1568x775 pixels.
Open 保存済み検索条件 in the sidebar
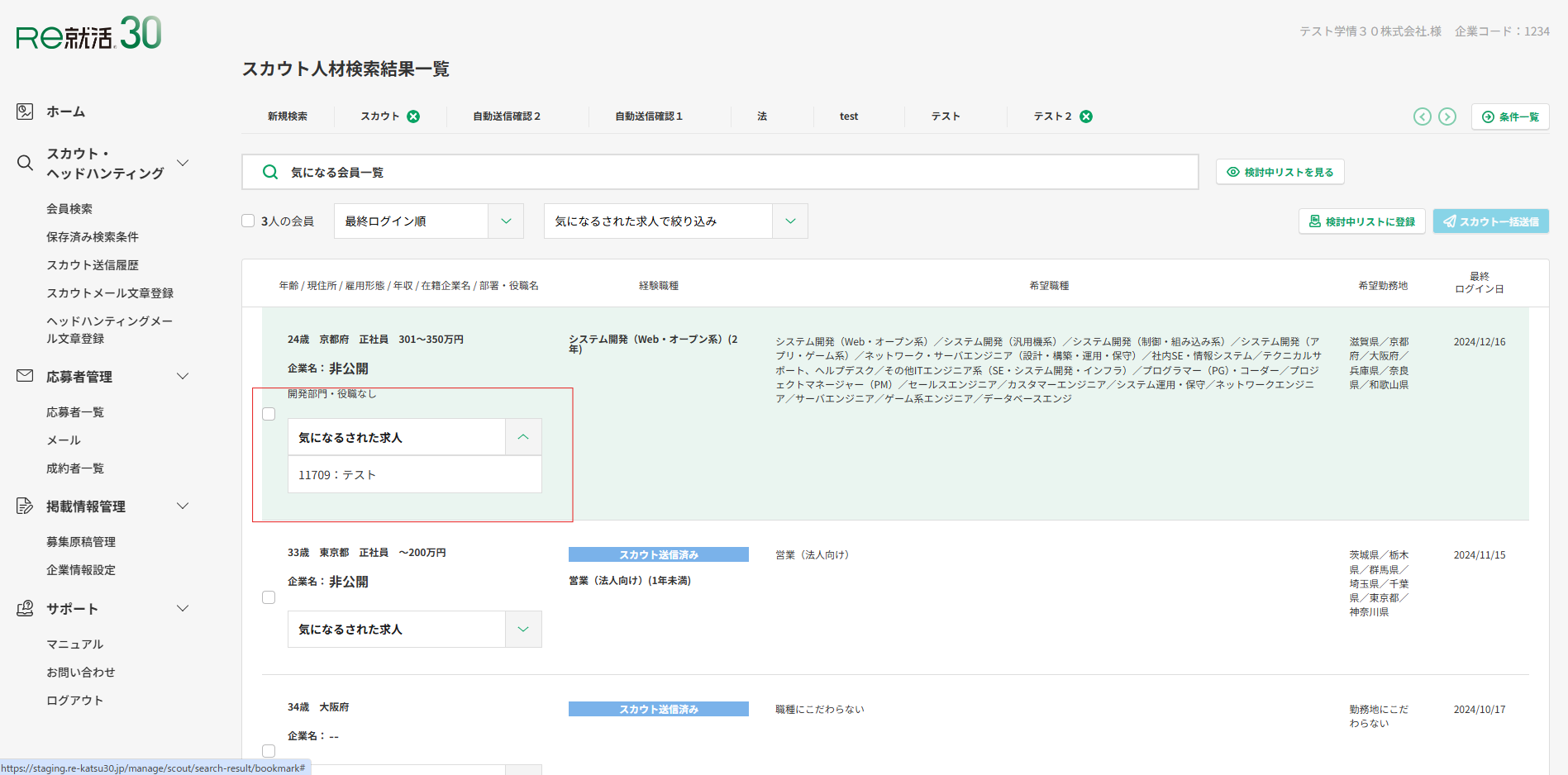tap(93, 237)
